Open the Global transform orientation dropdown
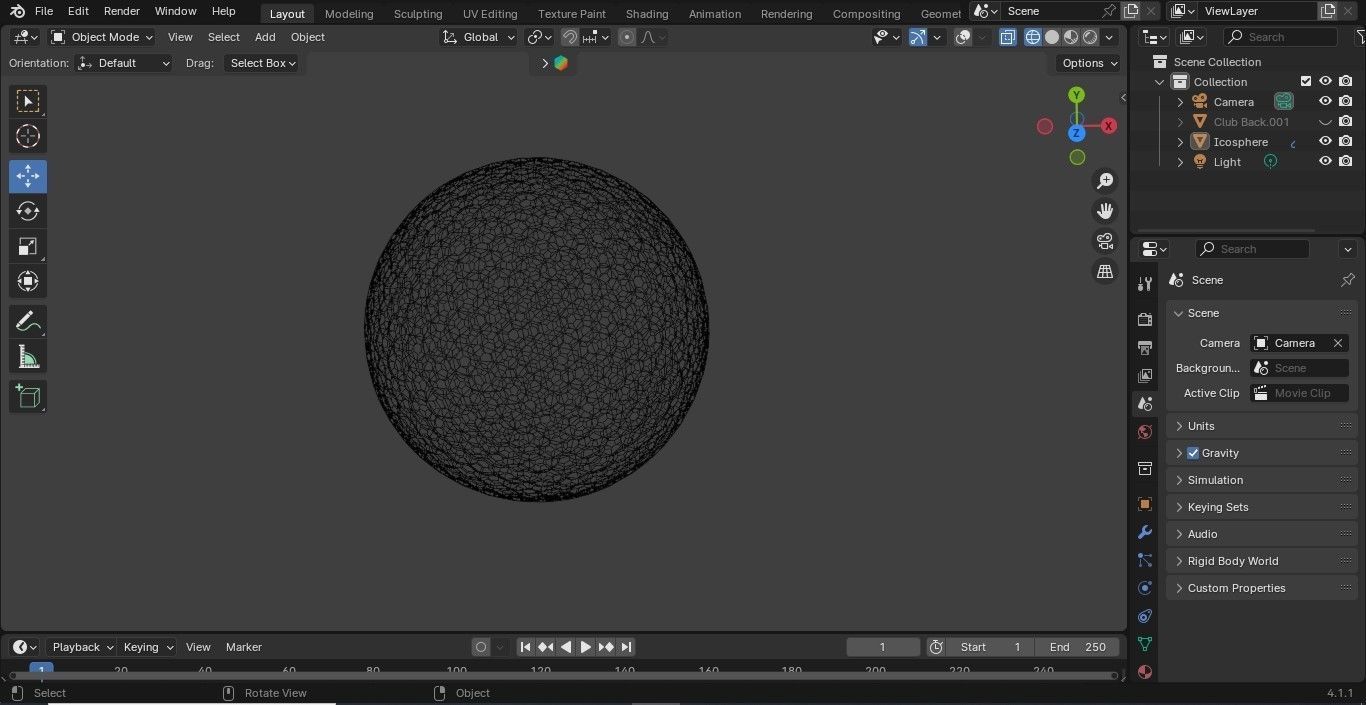This screenshot has height=705, width=1366. [479, 37]
